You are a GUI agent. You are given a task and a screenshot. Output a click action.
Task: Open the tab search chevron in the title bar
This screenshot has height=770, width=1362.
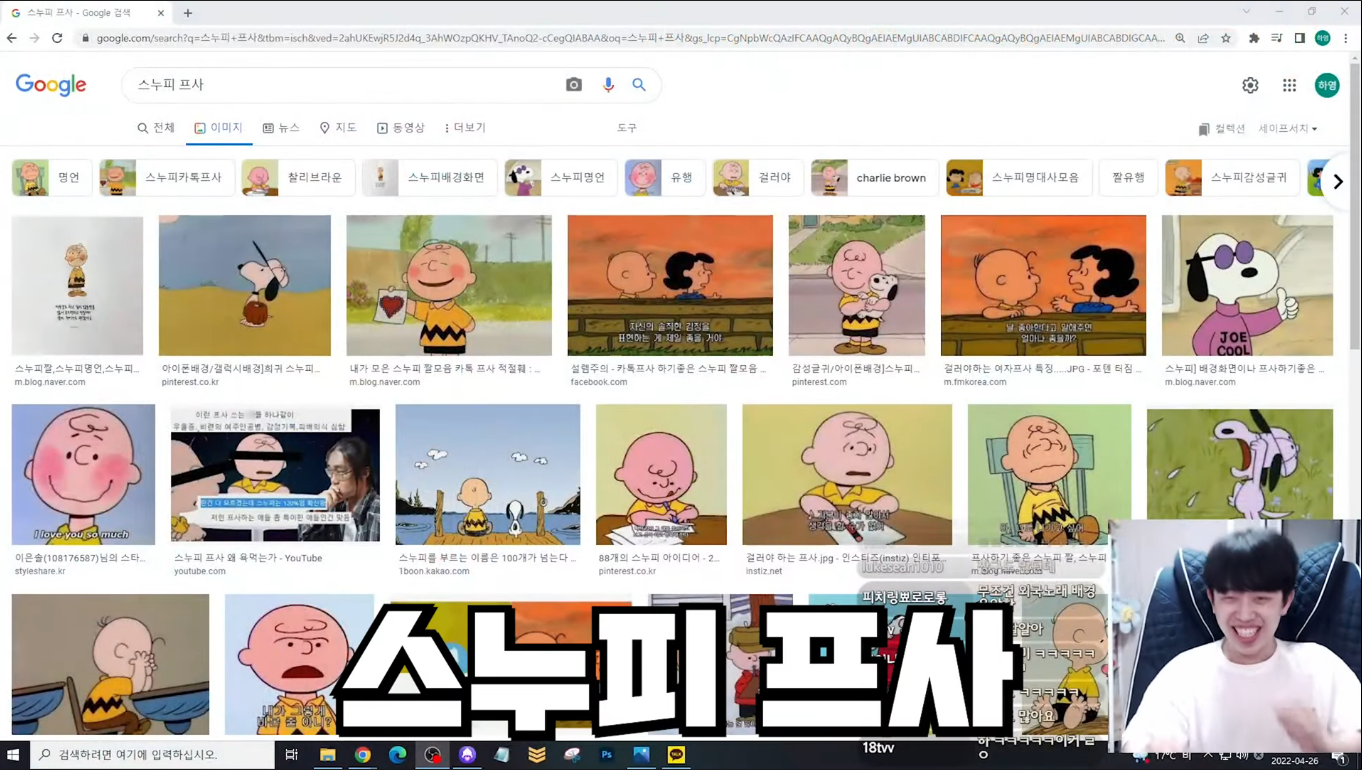(1246, 12)
